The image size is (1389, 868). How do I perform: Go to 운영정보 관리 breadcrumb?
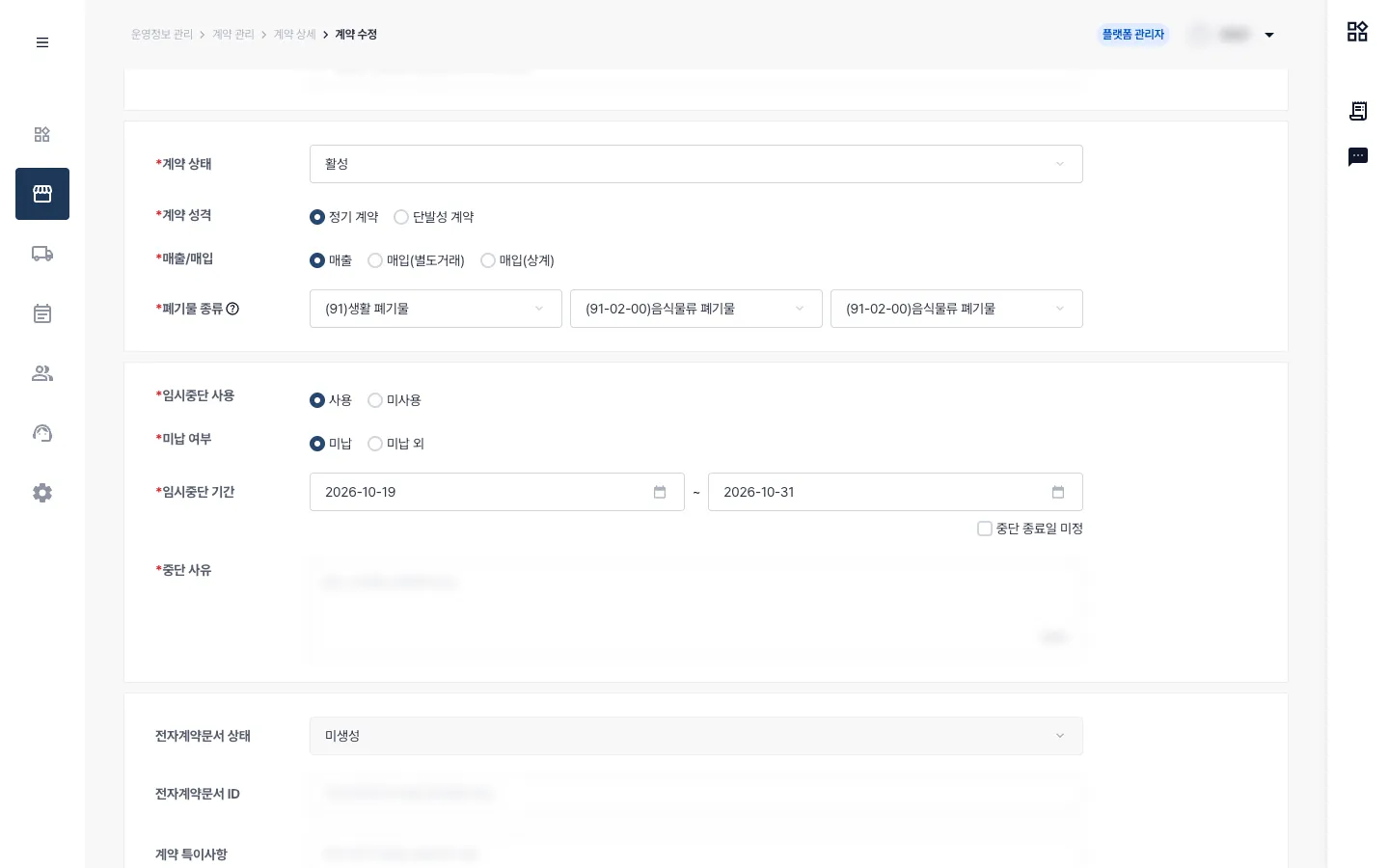coord(162,35)
